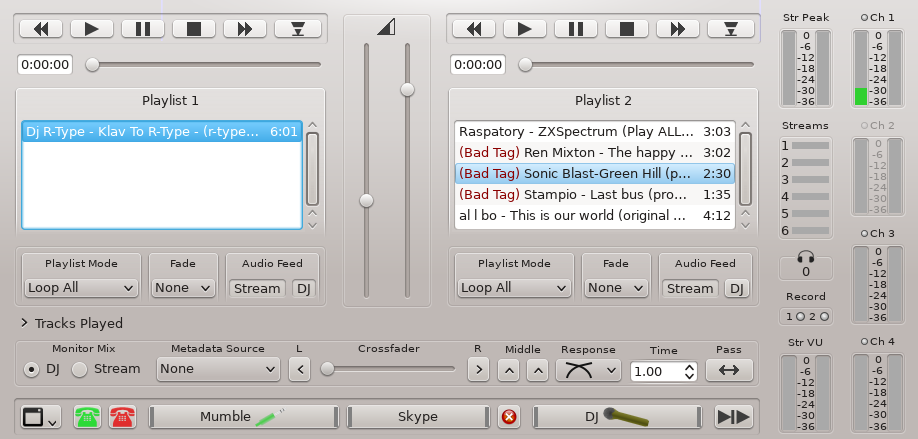The height and width of the screenshot is (439, 918).
Task: Move crossfader fully left with L arrow
Action: click(299, 369)
